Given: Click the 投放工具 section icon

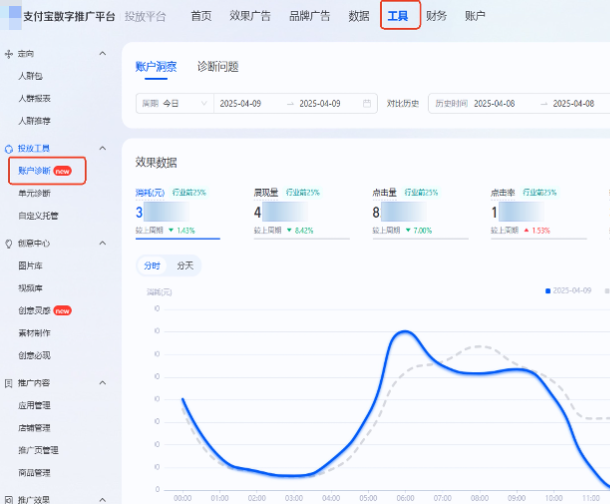Looking at the screenshot, I should click(x=9, y=149).
